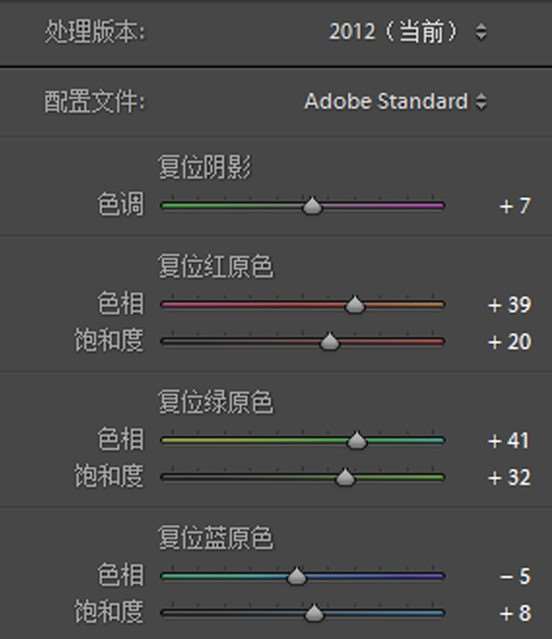Click 复位红原色 to reset red primary
This screenshot has width=552, height=639.
tap(216, 267)
